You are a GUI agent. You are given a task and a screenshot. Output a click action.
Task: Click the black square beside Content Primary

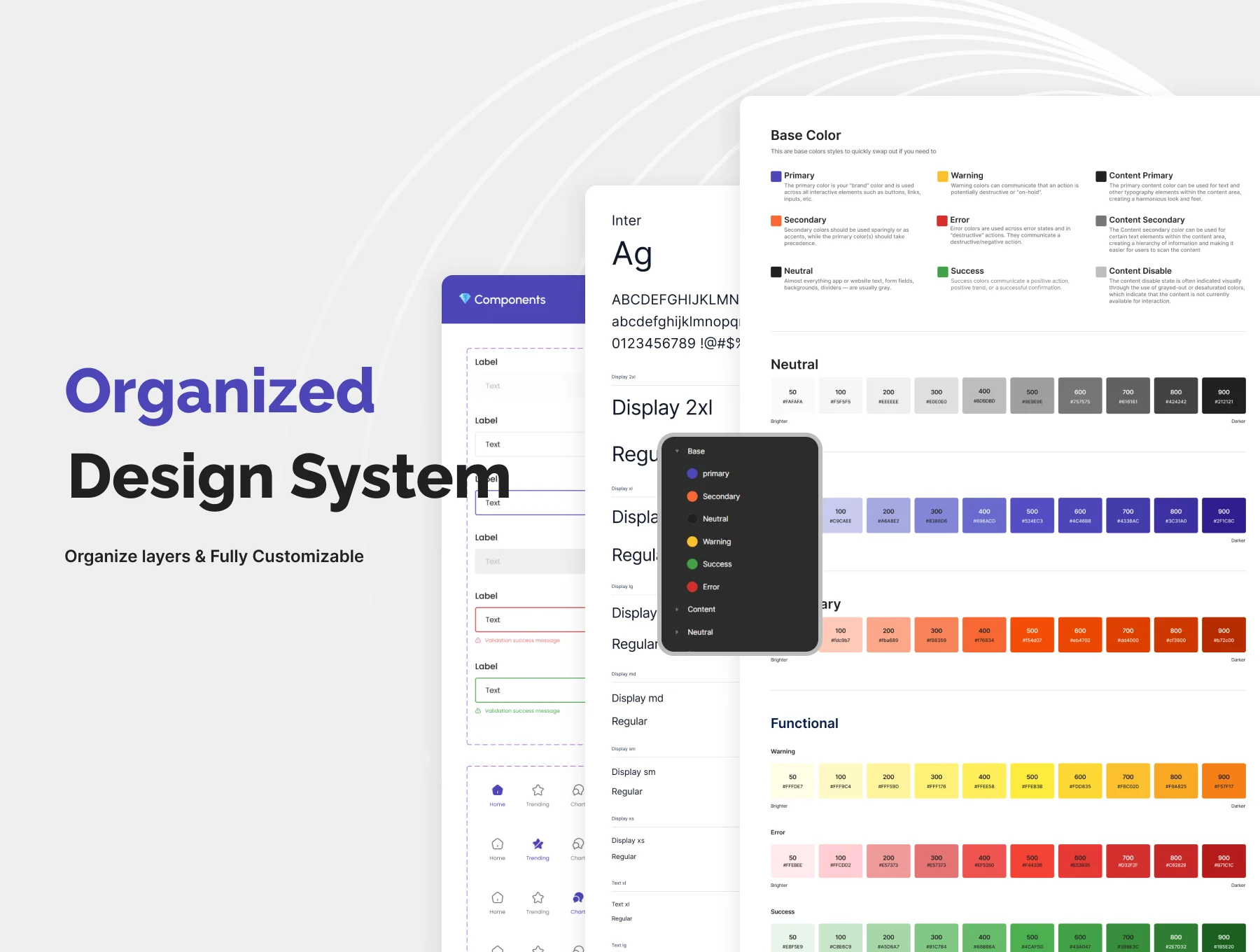click(x=1101, y=176)
